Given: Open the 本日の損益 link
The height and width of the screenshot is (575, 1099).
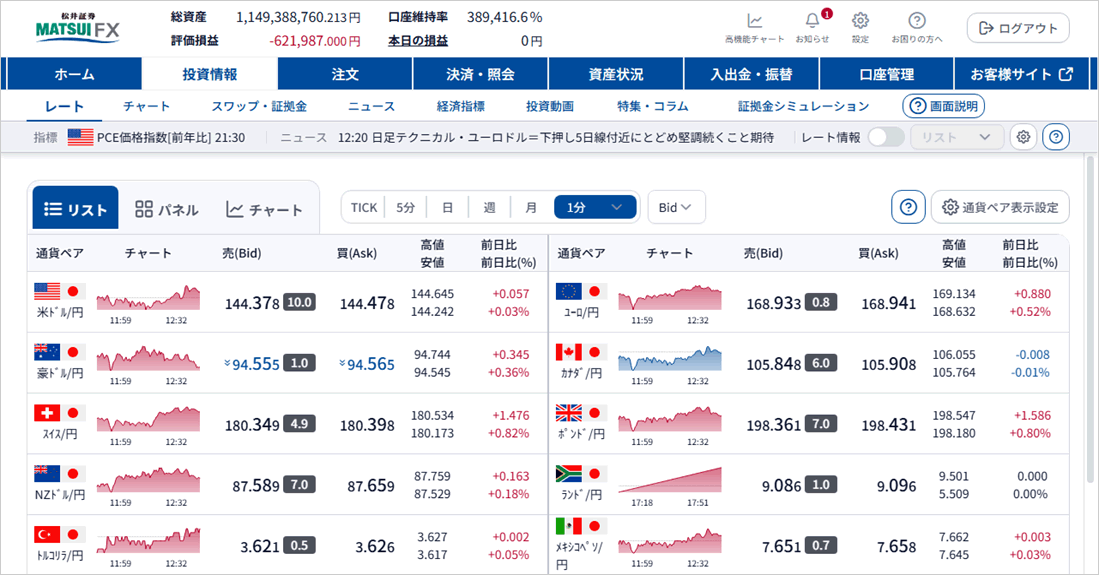Looking at the screenshot, I should coord(418,41).
